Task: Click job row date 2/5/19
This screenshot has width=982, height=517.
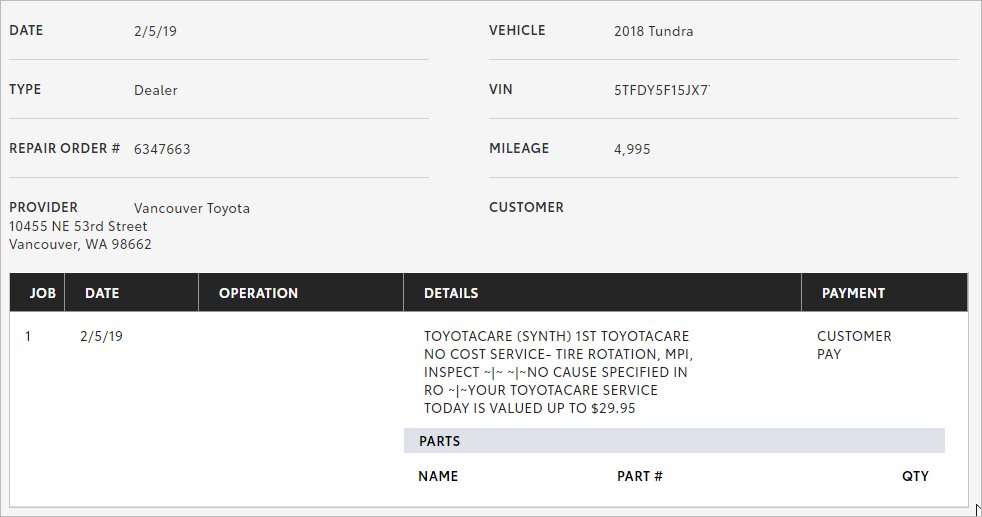Action: pyautogui.click(x=101, y=336)
